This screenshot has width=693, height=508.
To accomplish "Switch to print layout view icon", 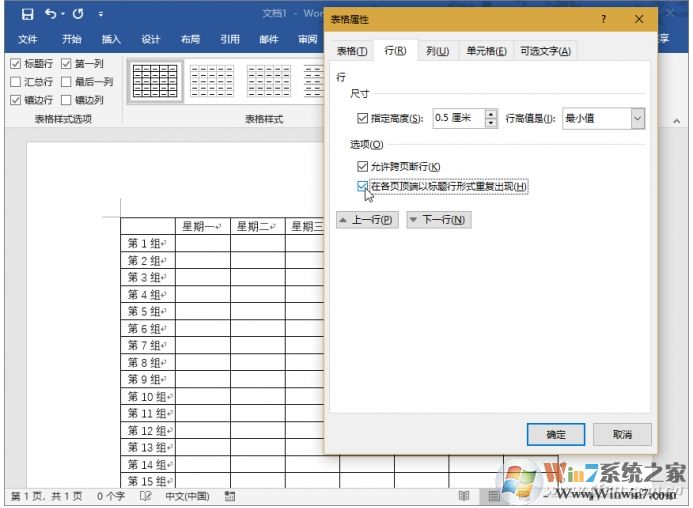I will coord(494,497).
